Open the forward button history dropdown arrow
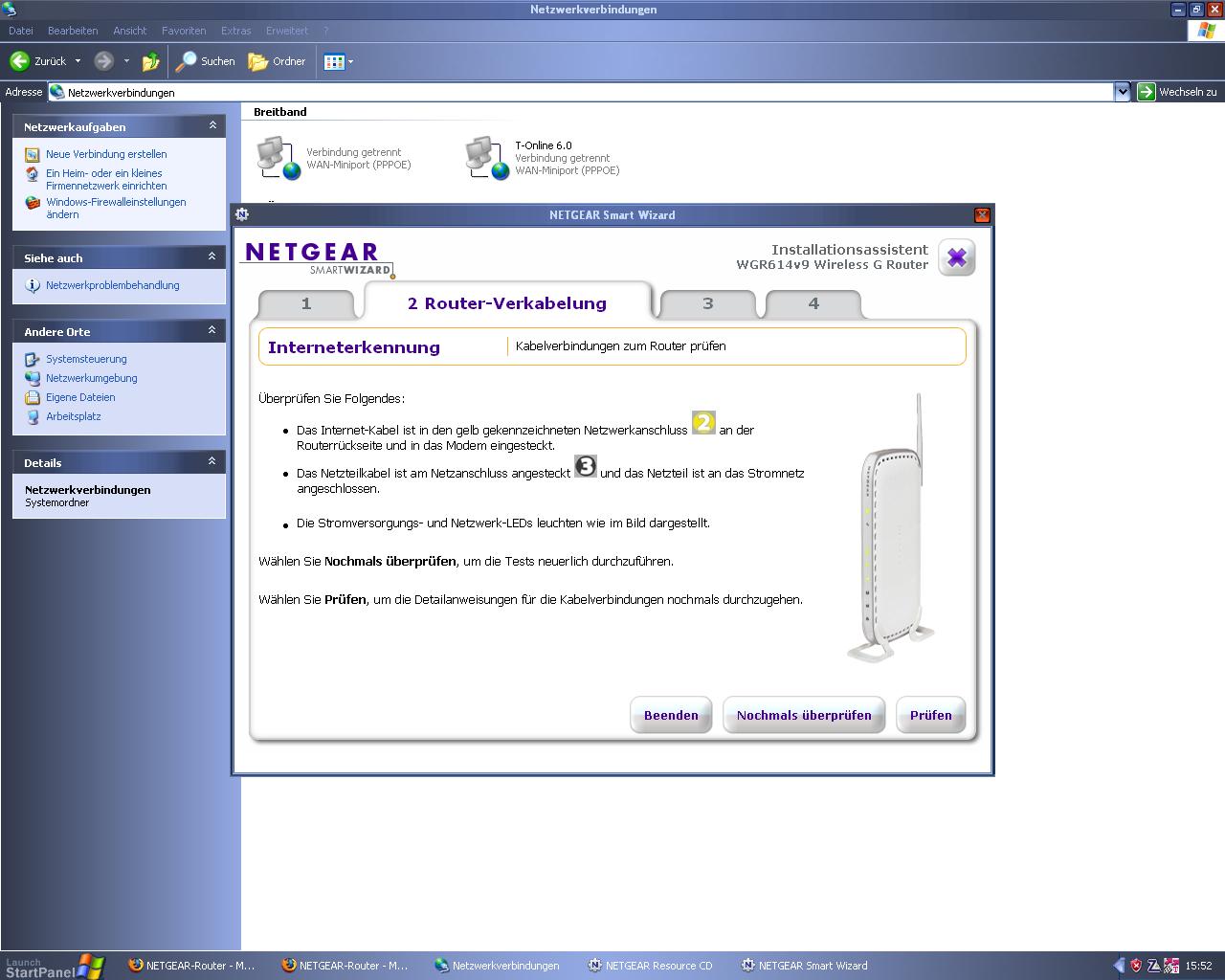 [x=126, y=61]
